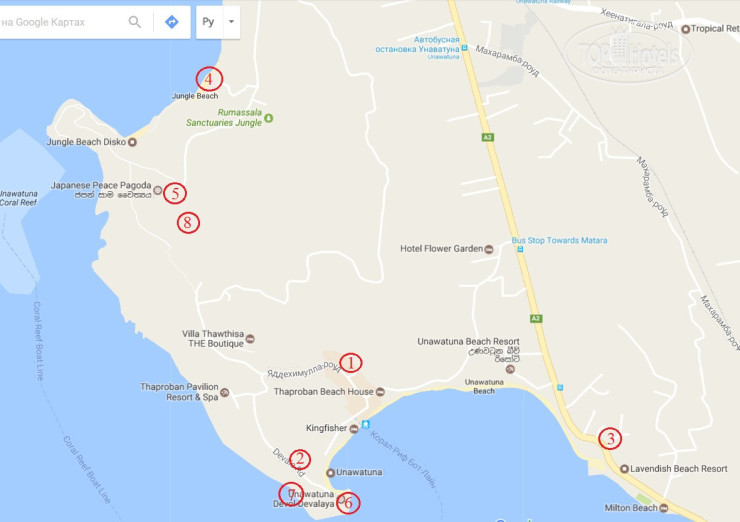Select the Kingfisher hotel marker
This screenshot has height=522, width=740.
tap(353, 429)
